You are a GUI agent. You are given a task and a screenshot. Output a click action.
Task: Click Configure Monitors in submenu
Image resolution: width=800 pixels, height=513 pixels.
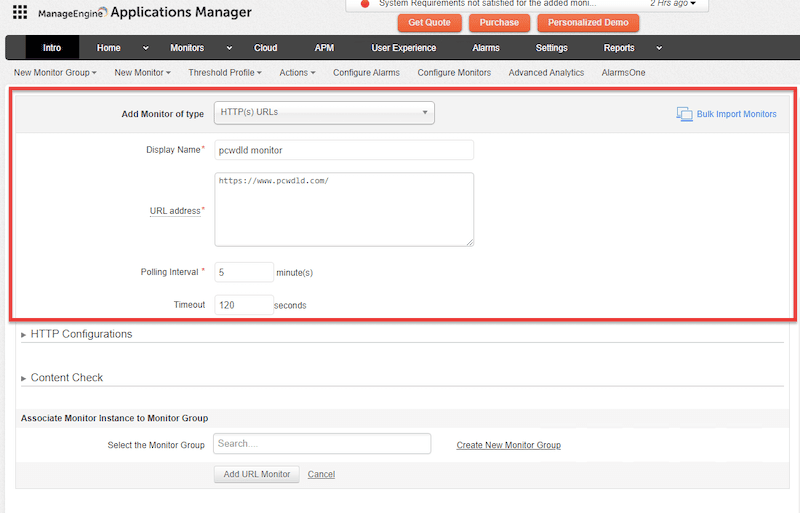[x=454, y=72]
